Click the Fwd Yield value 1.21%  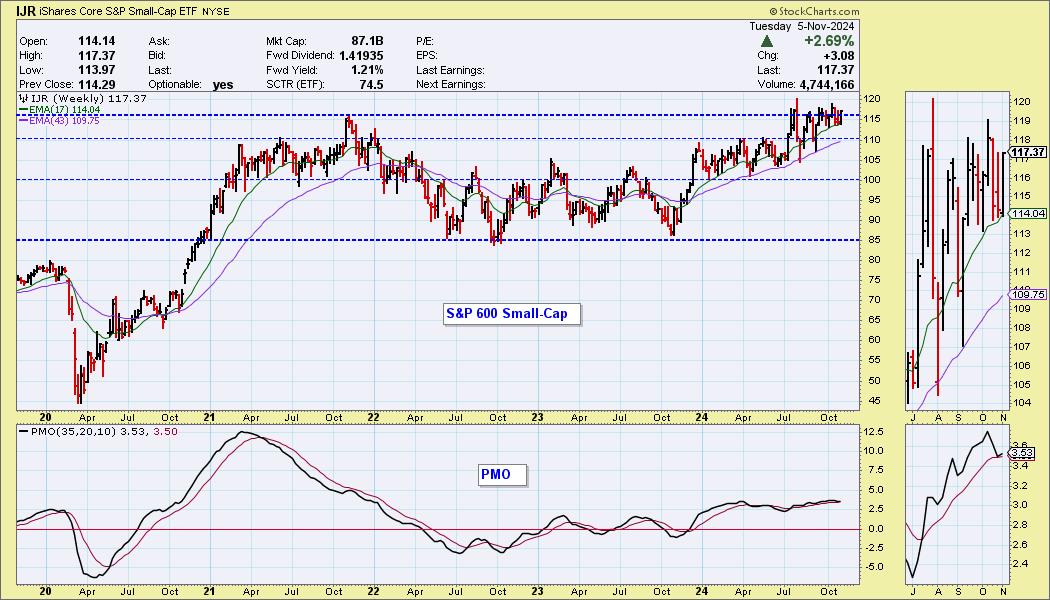pos(368,70)
